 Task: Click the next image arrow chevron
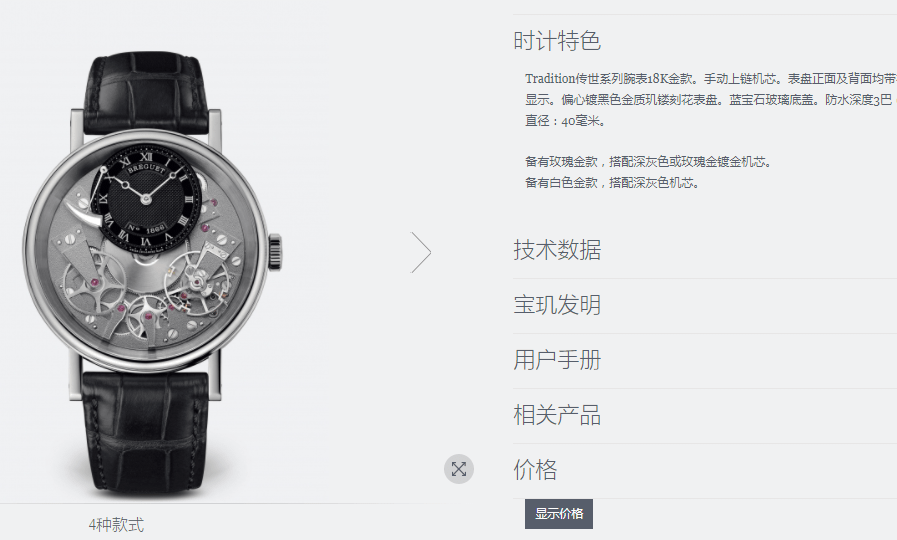click(x=421, y=252)
